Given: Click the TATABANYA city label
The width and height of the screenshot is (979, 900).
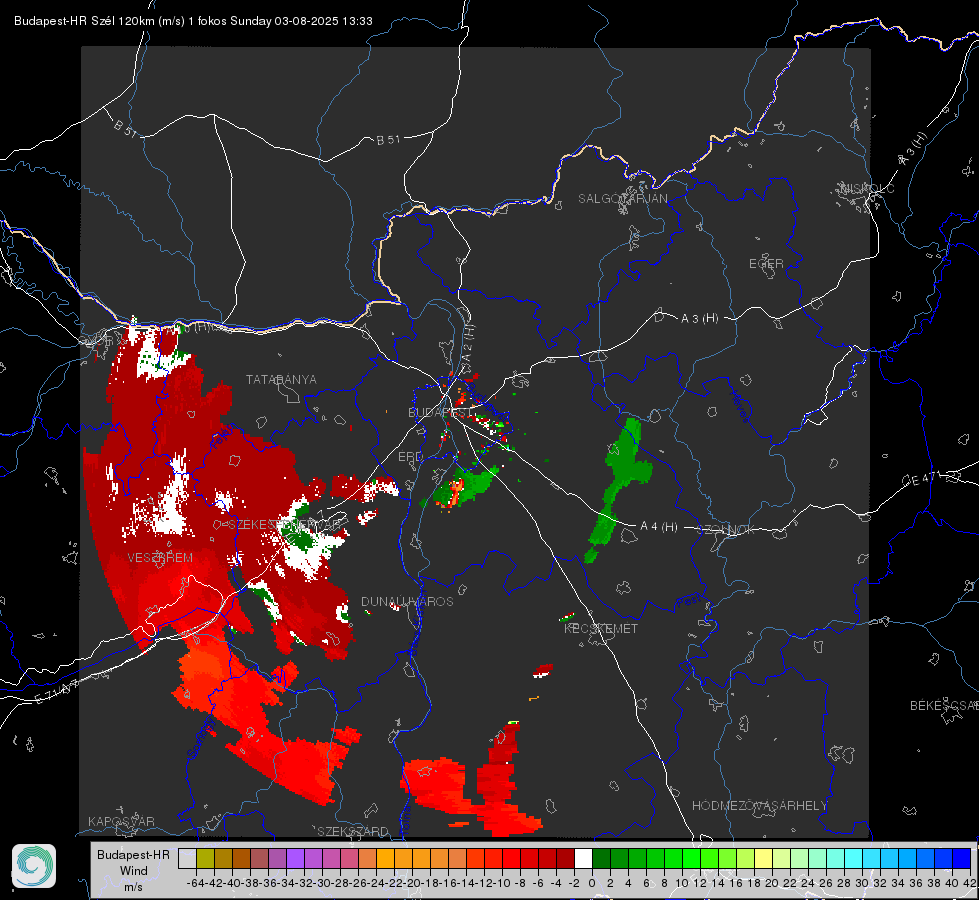Looking at the screenshot, I should (281, 380).
